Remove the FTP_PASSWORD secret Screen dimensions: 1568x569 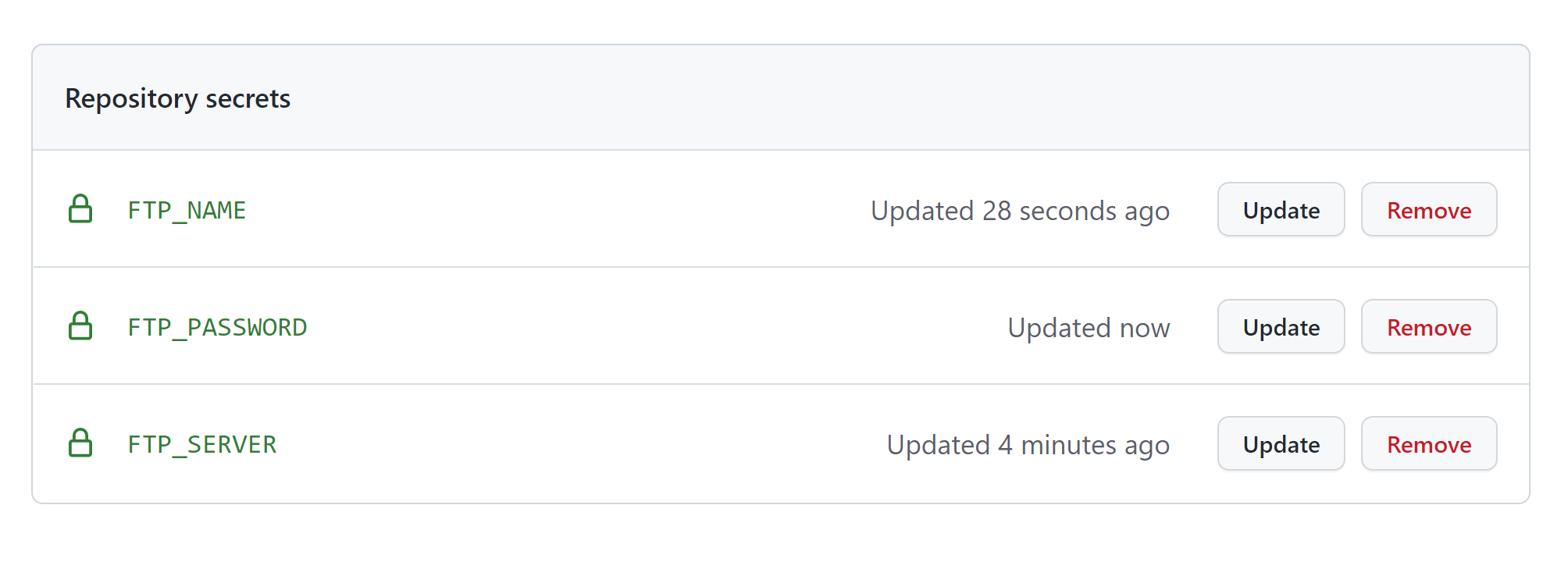(1428, 327)
